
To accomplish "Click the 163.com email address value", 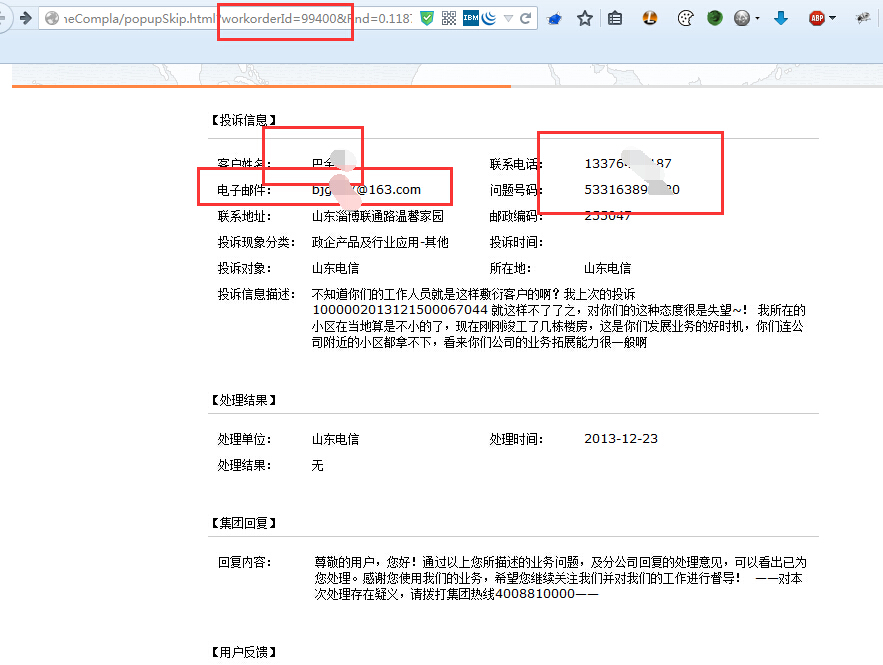I will pyautogui.click(x=366, y=190).
